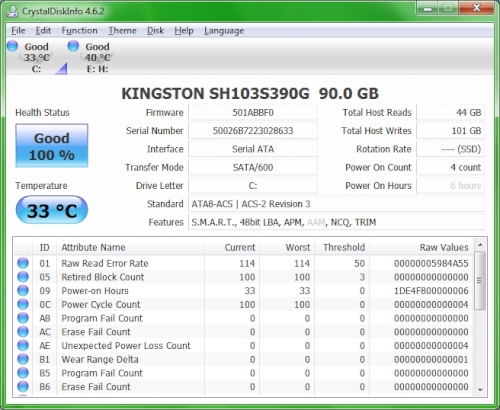This screenshot has height=410, width=500.
Task: Click the Total Host Reads value 44 GB
Action: tap(450, 113)
